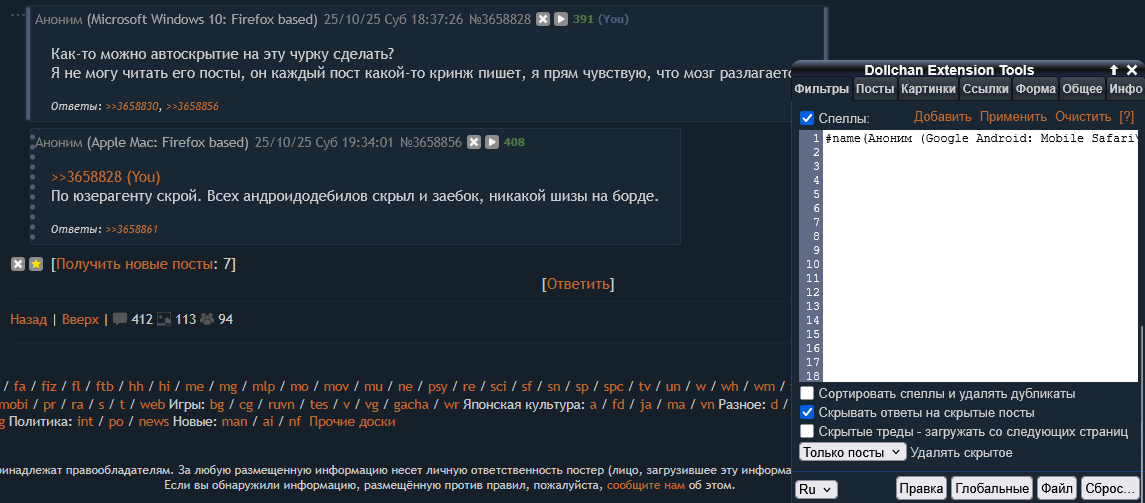Click inside the spells text editor
The image size is (1145, 503).
pos(980,256)
